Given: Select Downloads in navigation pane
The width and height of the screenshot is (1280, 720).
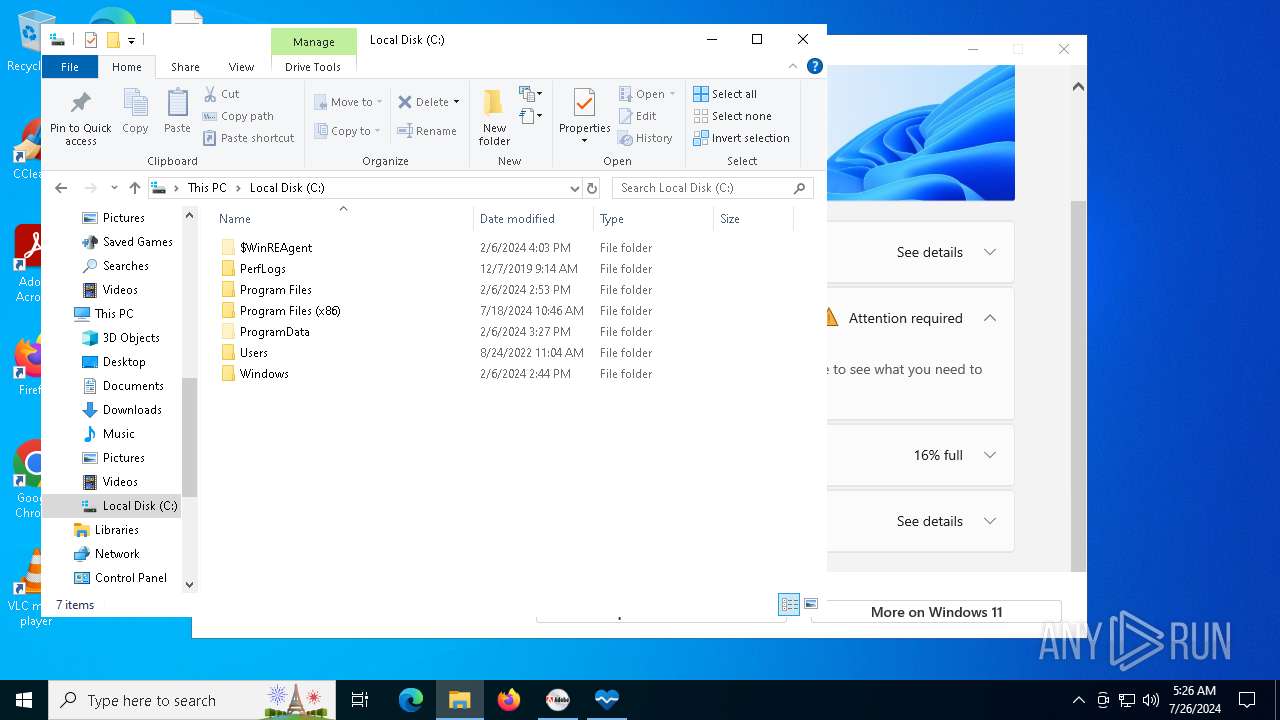Looking at the screenshot, I should click(x=132, y=410).
